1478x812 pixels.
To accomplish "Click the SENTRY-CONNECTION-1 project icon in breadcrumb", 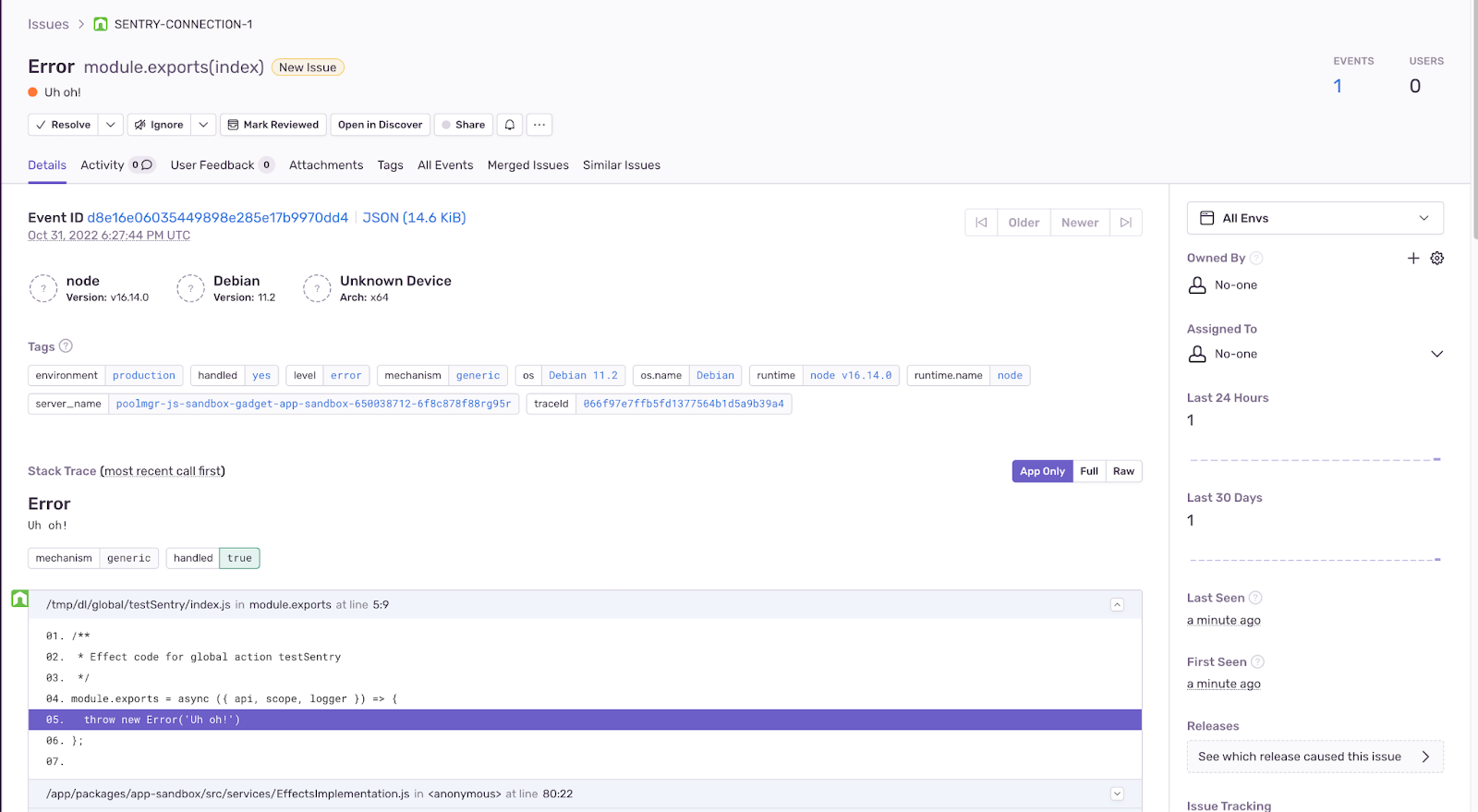I will point(101,24).
